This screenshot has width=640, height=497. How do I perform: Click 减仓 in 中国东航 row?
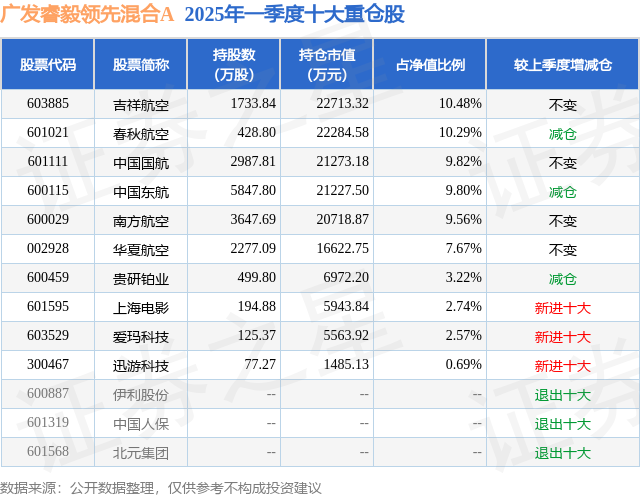563,192
